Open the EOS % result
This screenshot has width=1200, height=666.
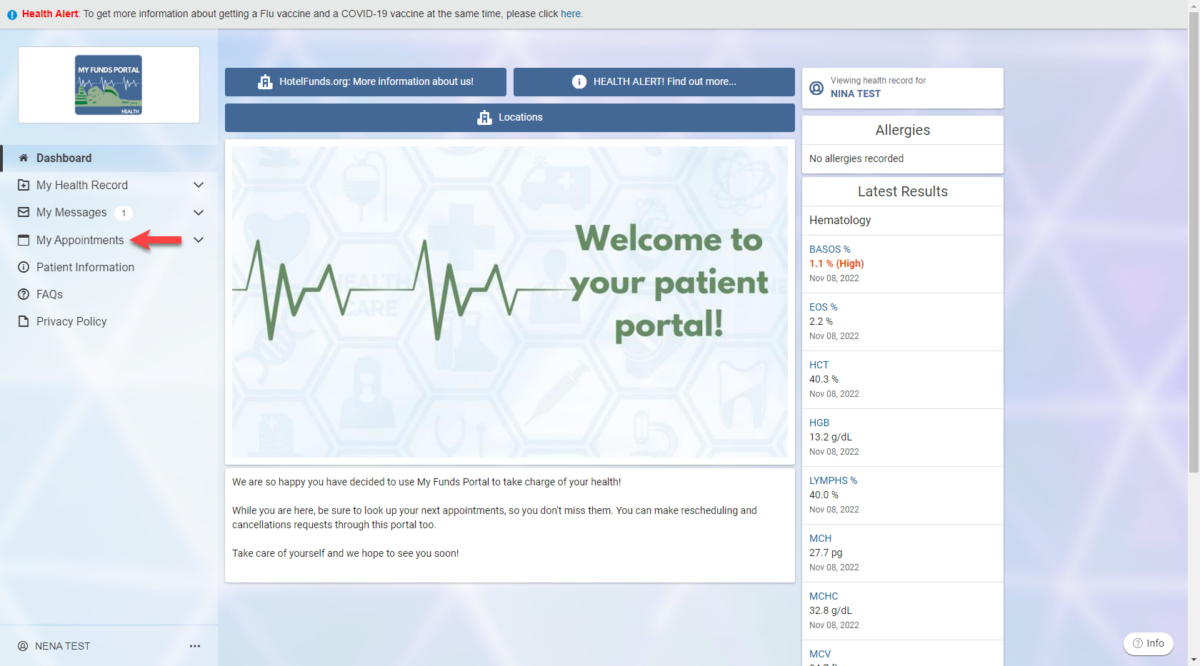tap(823, 307)
